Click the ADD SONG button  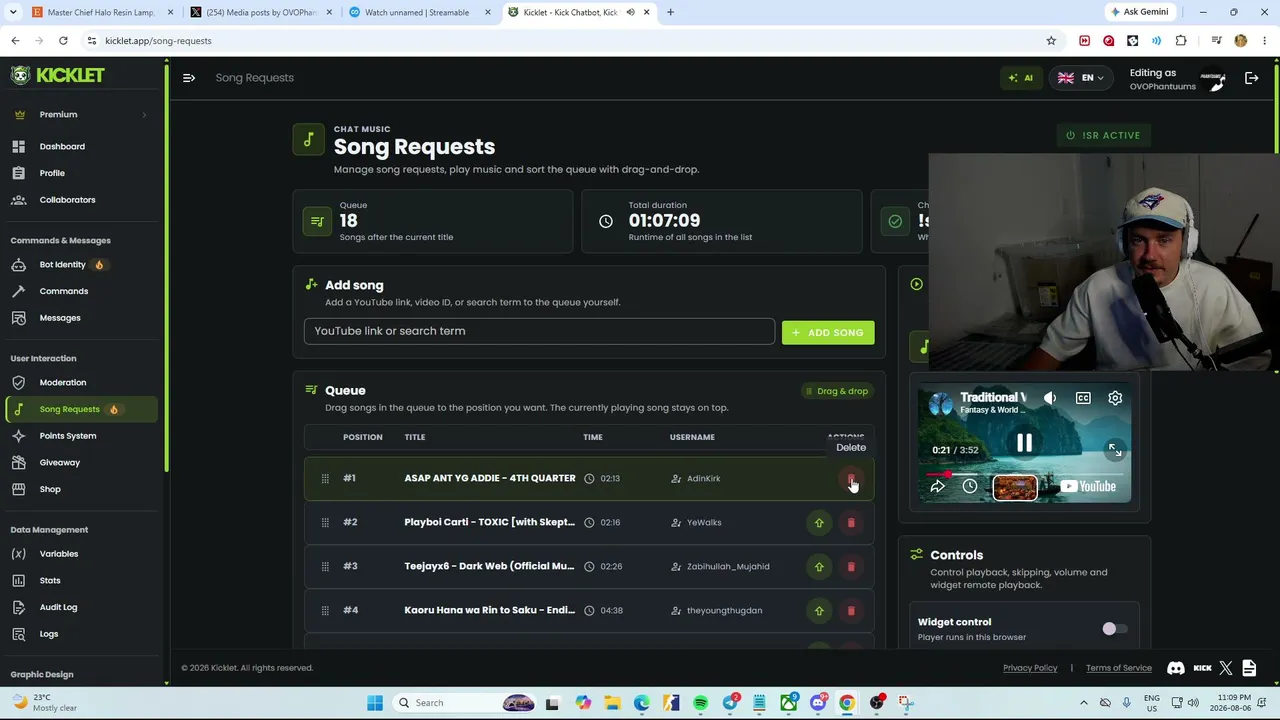point(828,332)
